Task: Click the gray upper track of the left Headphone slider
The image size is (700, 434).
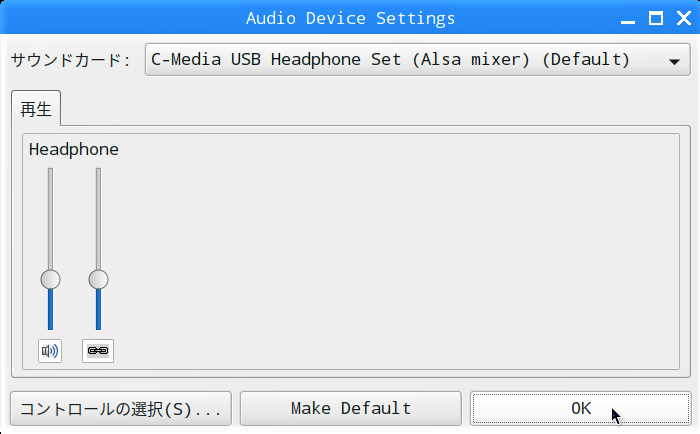Action: point(50,219)
